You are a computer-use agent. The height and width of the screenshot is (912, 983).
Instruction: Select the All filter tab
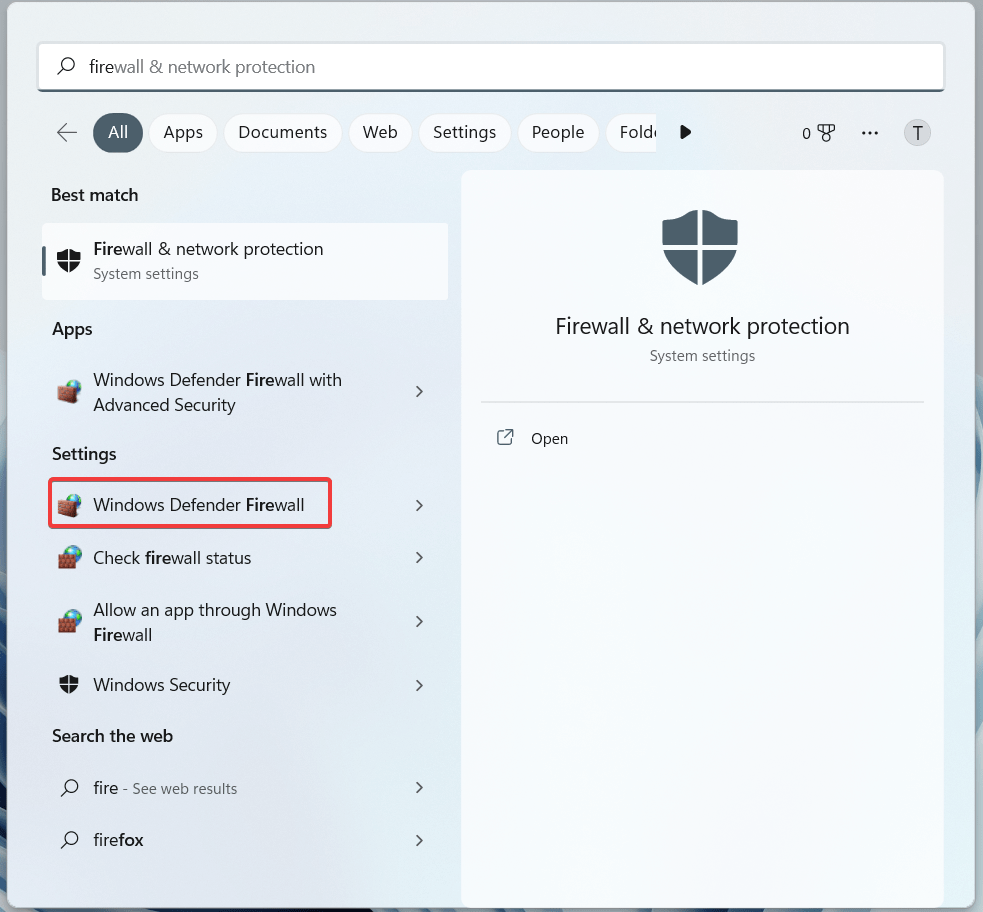click(118, 132)
